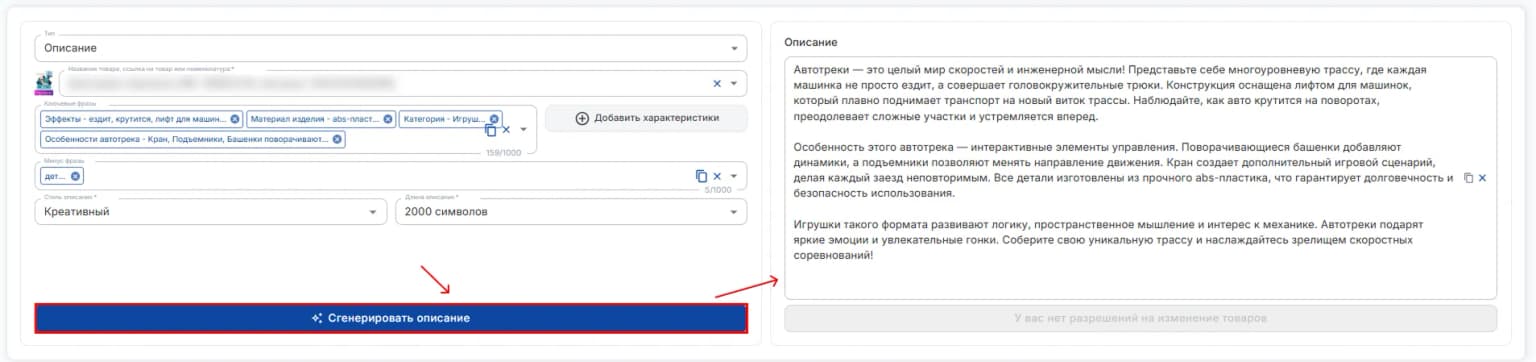This screenshot has height=362, width=1536.
Task: Clear all key phrases
Action: tap(506, 129)
